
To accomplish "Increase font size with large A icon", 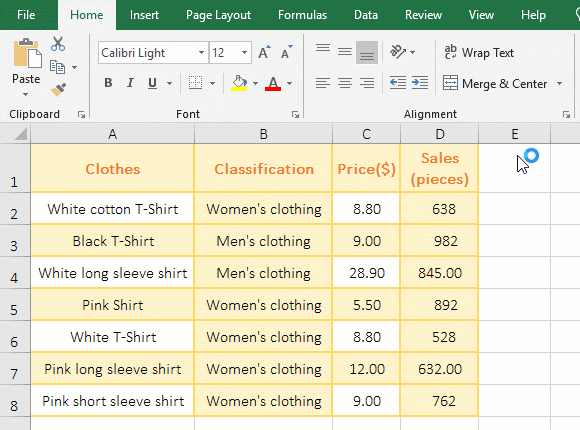I will pos(264,53).
